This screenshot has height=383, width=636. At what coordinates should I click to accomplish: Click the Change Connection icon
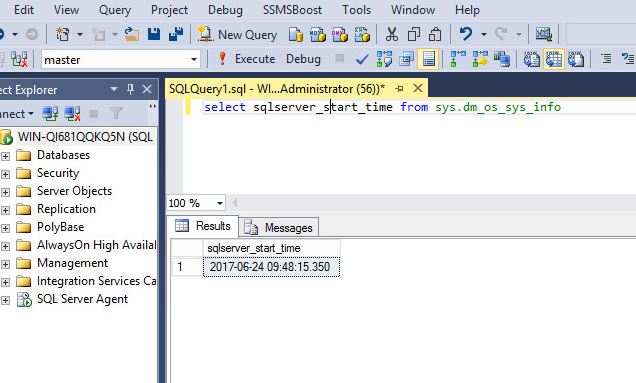coord(19,60)
